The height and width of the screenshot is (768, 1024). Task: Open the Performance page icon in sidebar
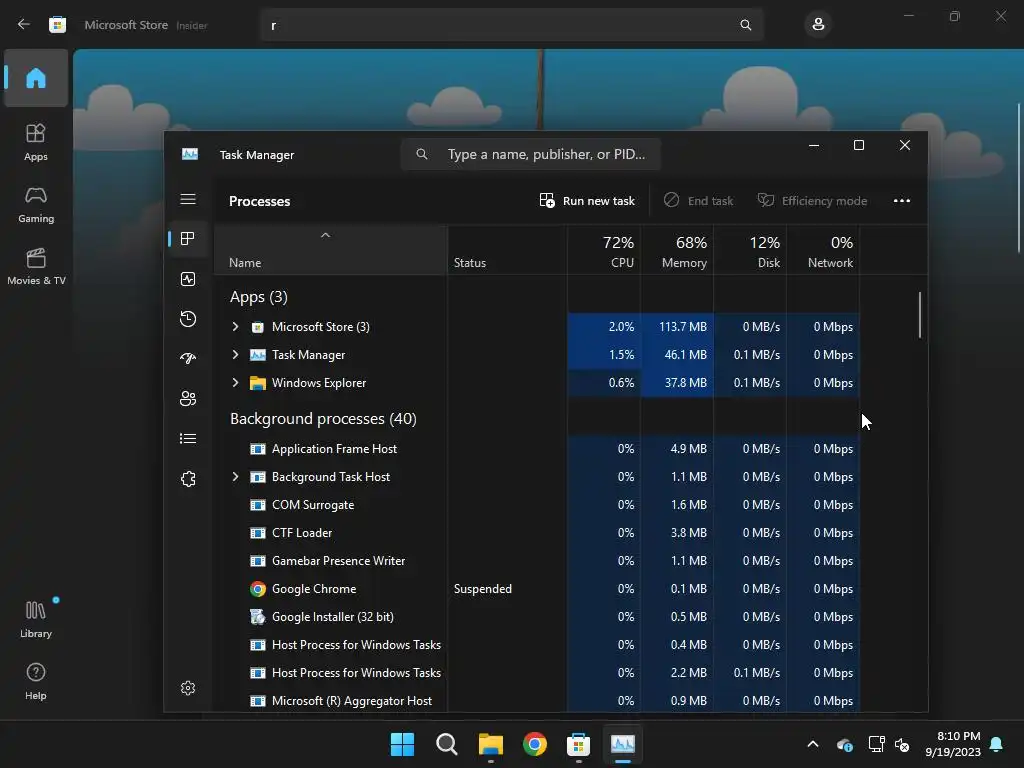(x=187, y=280)
